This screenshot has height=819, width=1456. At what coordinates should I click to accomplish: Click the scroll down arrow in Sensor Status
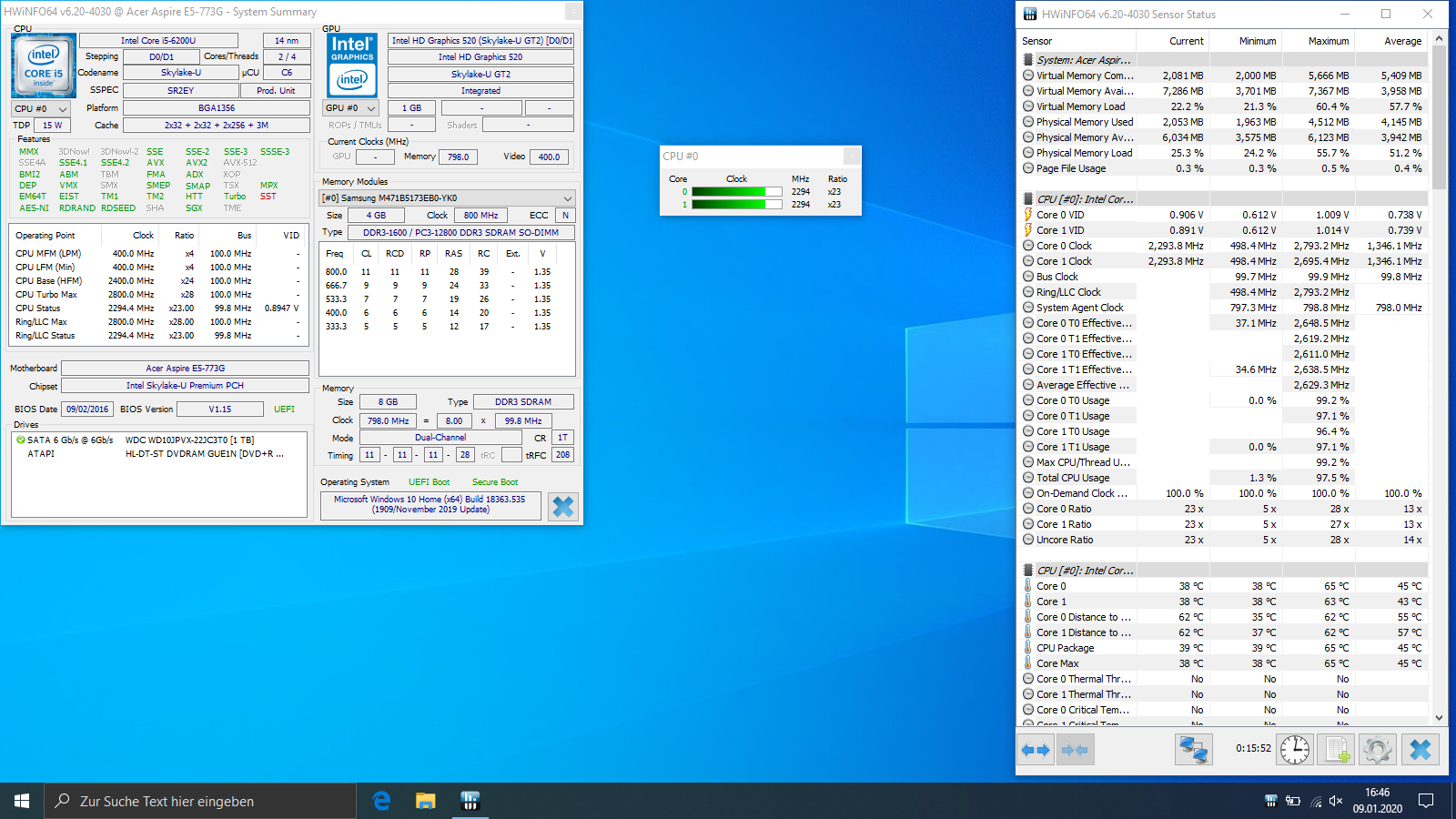(1440, 718)
